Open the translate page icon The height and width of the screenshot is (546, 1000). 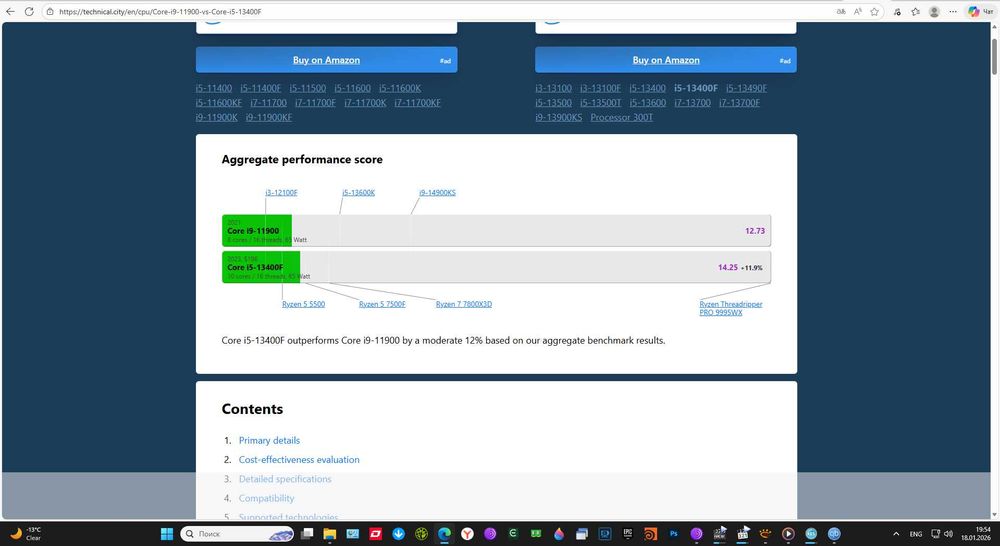[841, 11]
